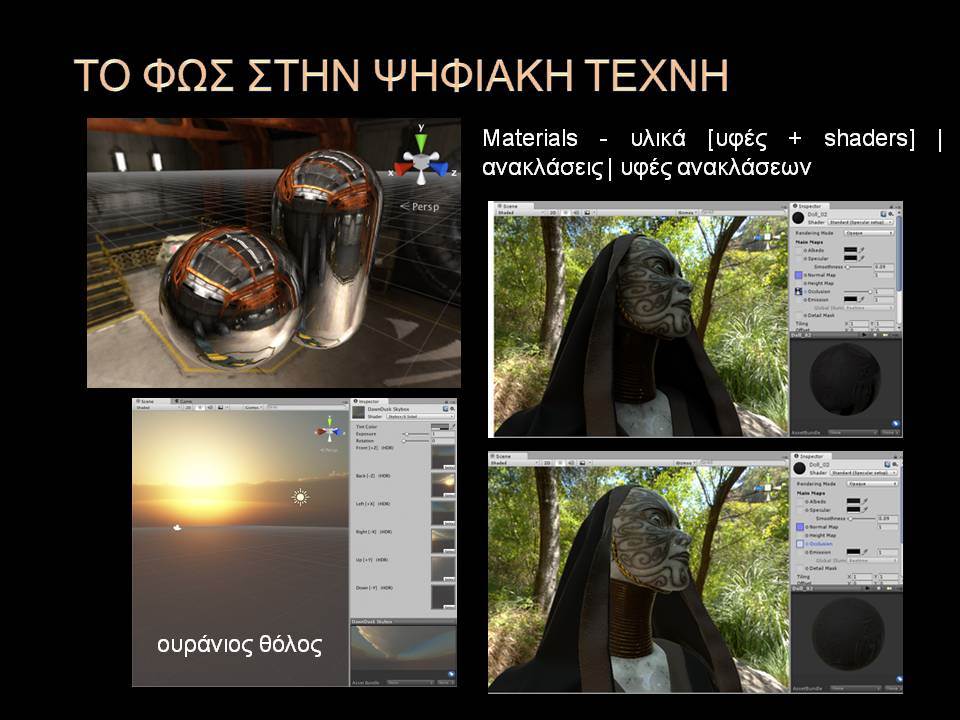960x720 pixels.
Task: Open the Shaded dropdown in upper doll scene
Action: point(523,212)
